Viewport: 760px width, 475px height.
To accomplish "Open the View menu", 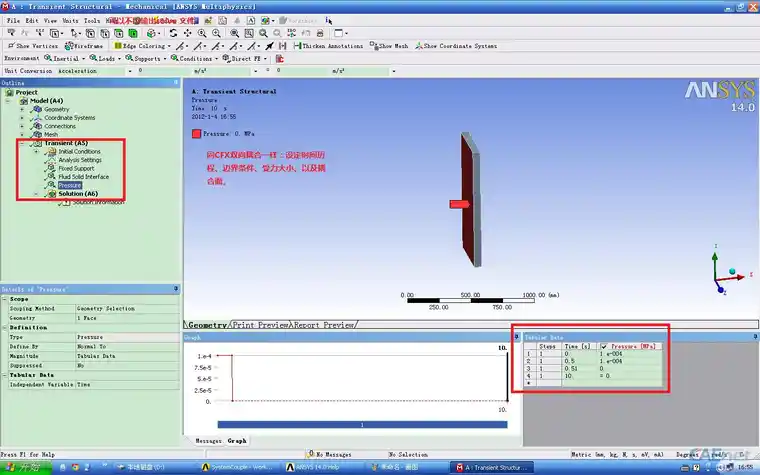I will pos(50,20).
